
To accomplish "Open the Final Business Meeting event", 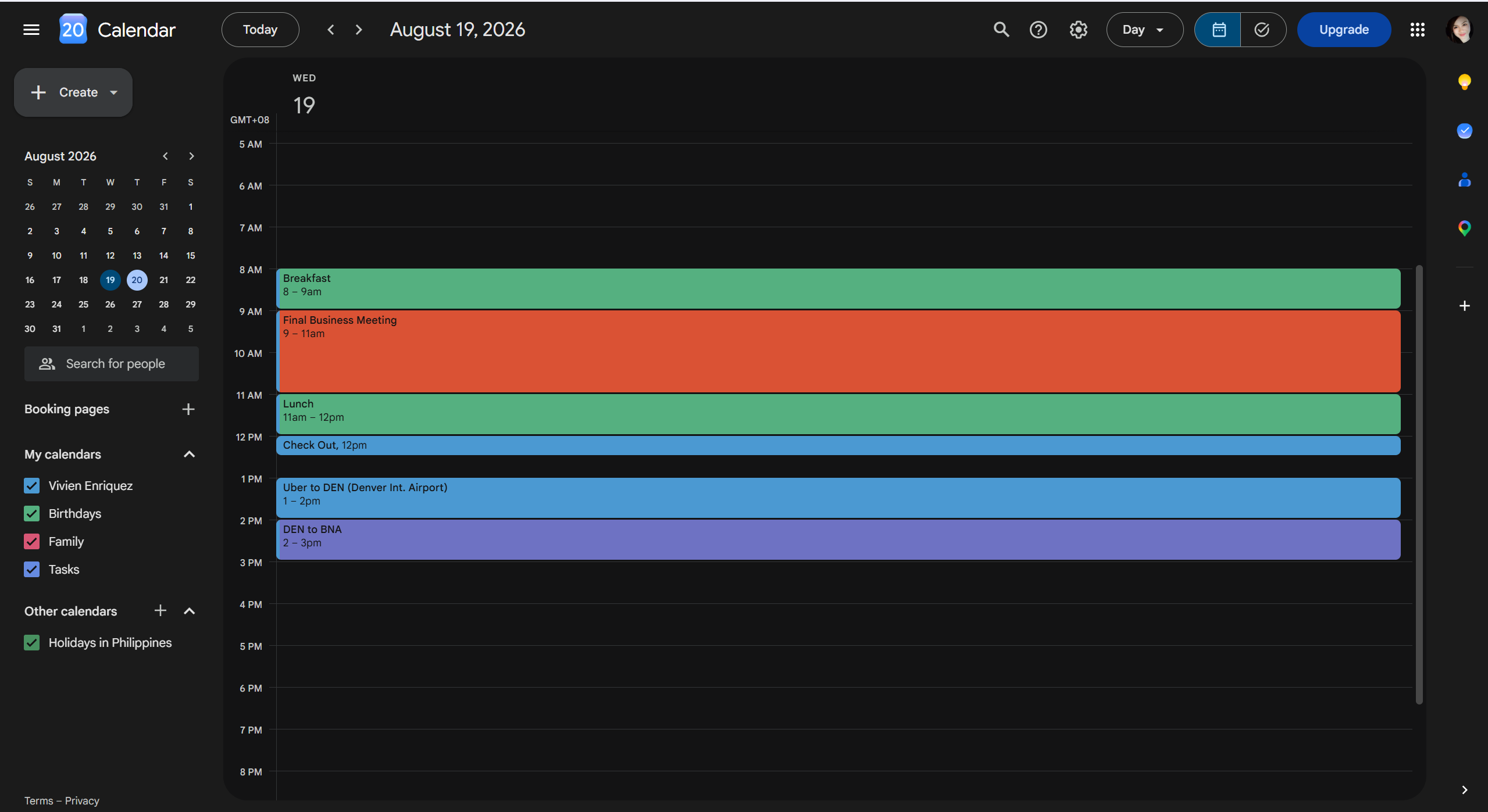I will pos(838,351).
